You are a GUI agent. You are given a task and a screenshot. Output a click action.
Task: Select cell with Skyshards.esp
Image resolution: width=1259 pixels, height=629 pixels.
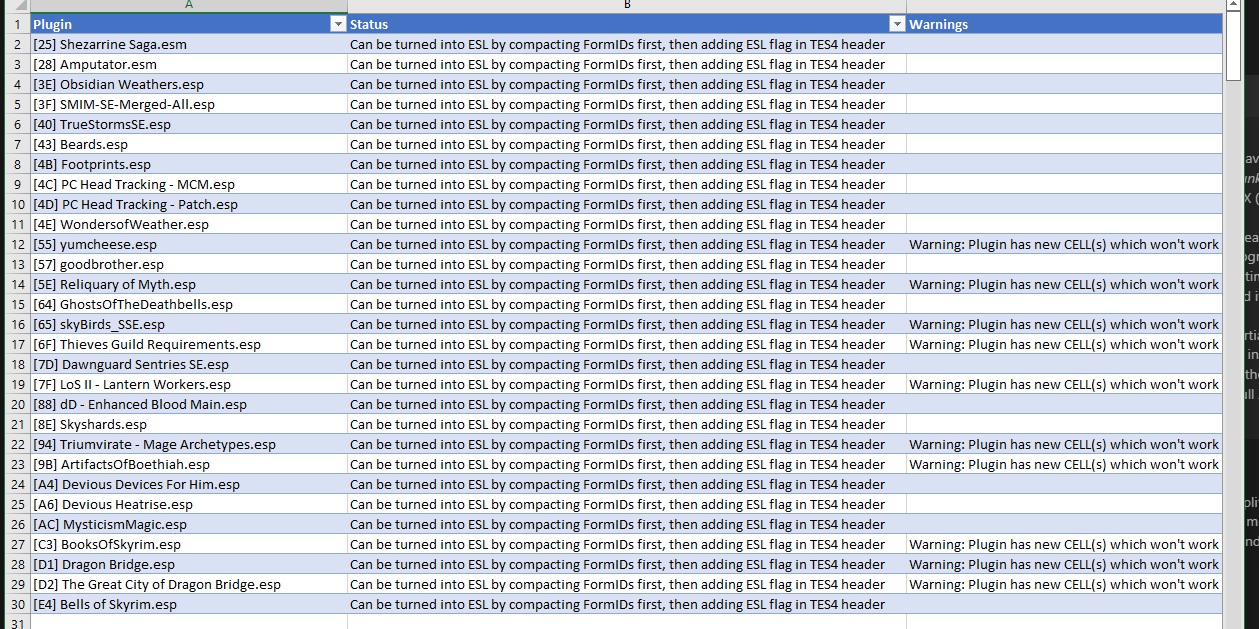[x=189, y=424]
